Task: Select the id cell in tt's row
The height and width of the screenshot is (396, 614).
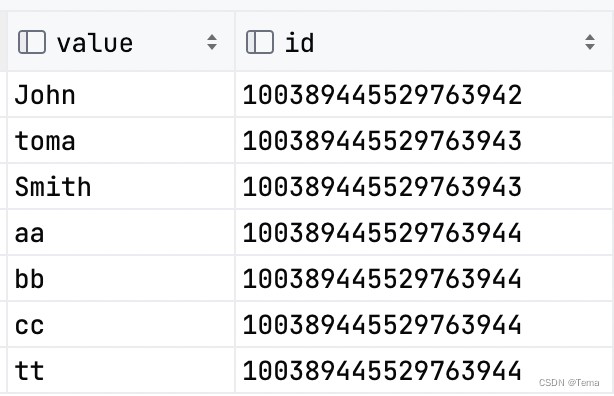Action: pyautogui.click(x=424, y=370)
